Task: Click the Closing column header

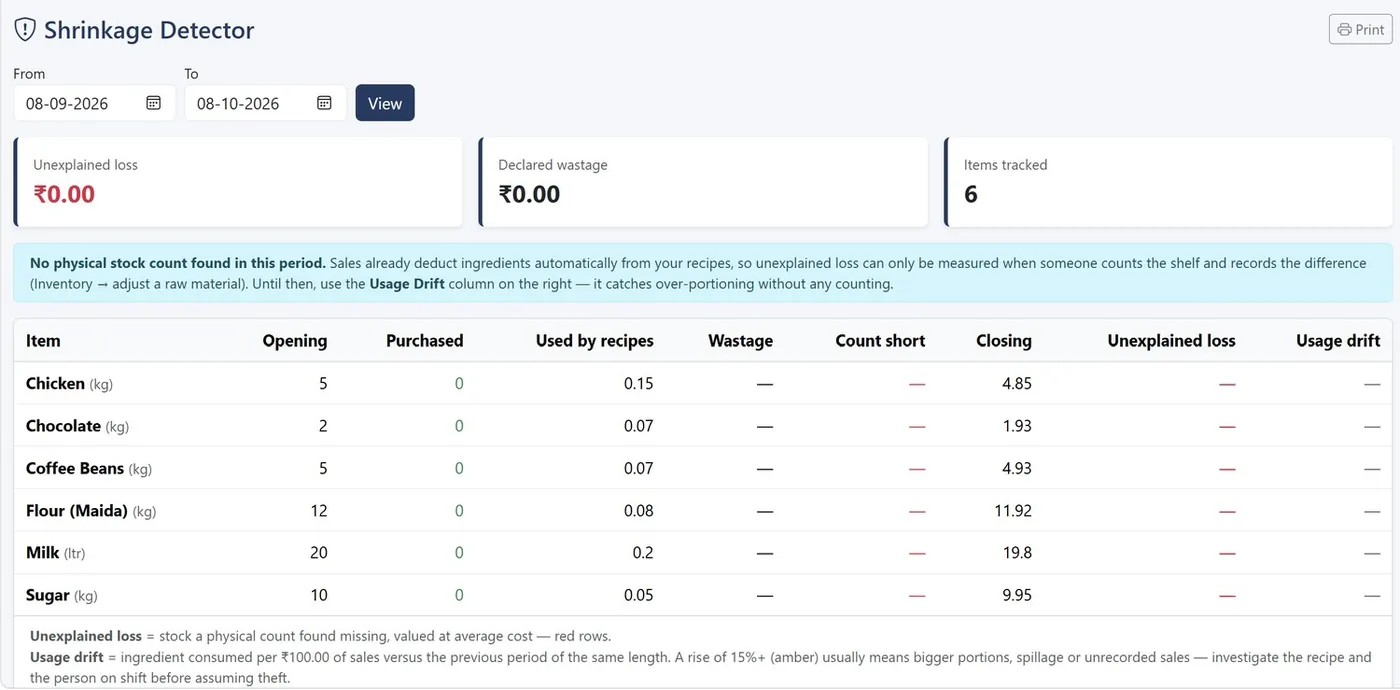Action: coord(1004,341)
